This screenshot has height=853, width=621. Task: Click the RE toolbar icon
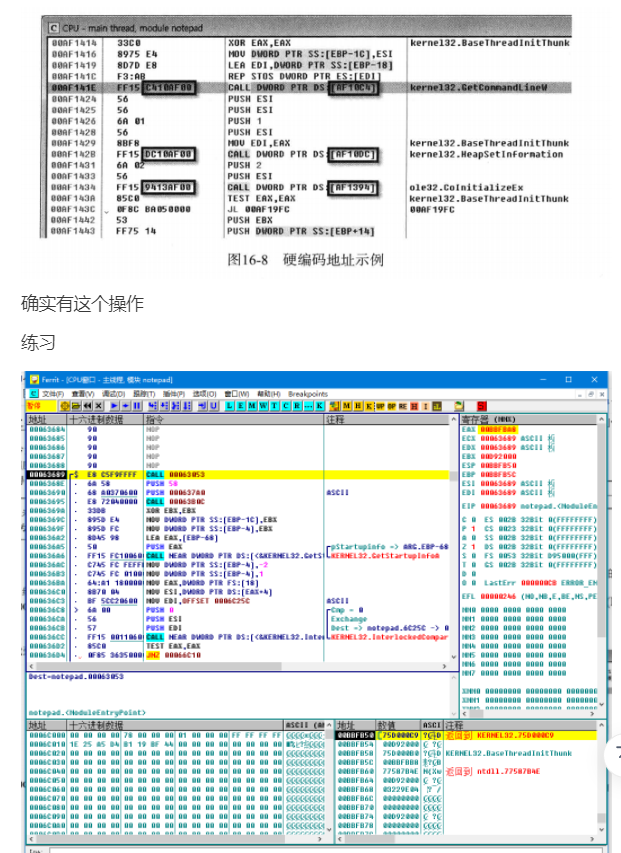pos(403,405)
